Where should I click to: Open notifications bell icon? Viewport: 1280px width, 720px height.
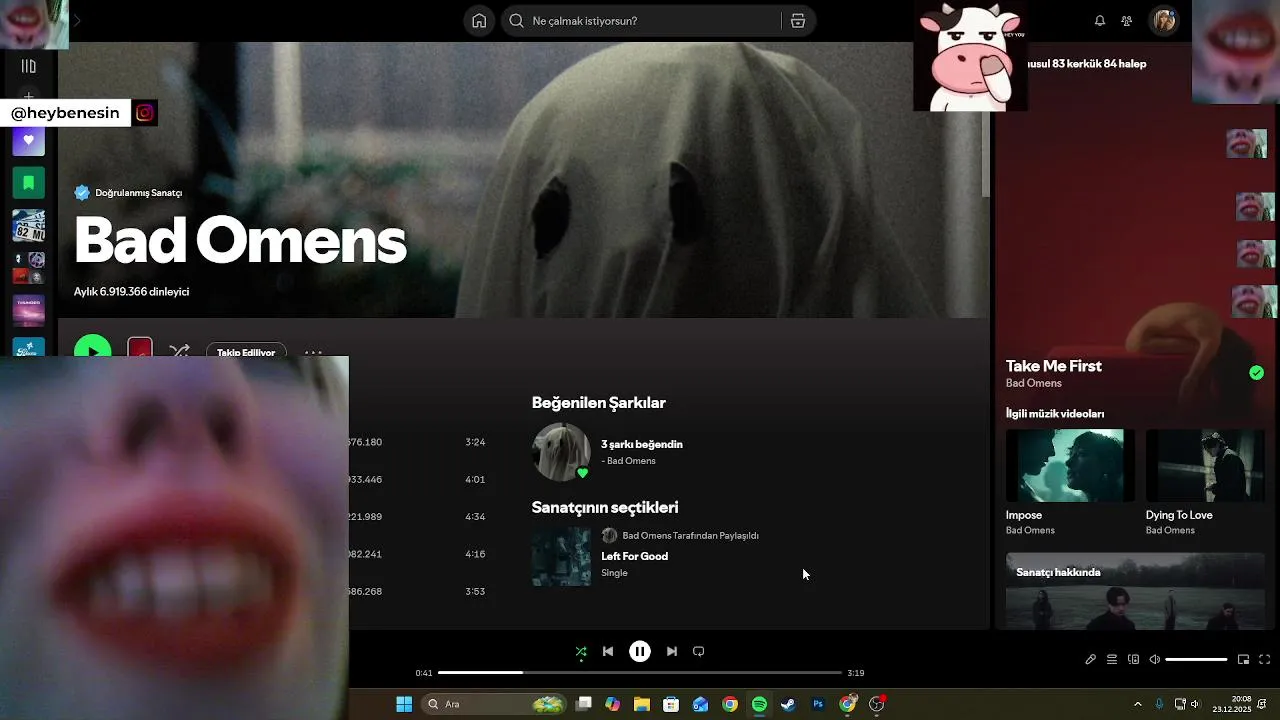(1100, 21)
